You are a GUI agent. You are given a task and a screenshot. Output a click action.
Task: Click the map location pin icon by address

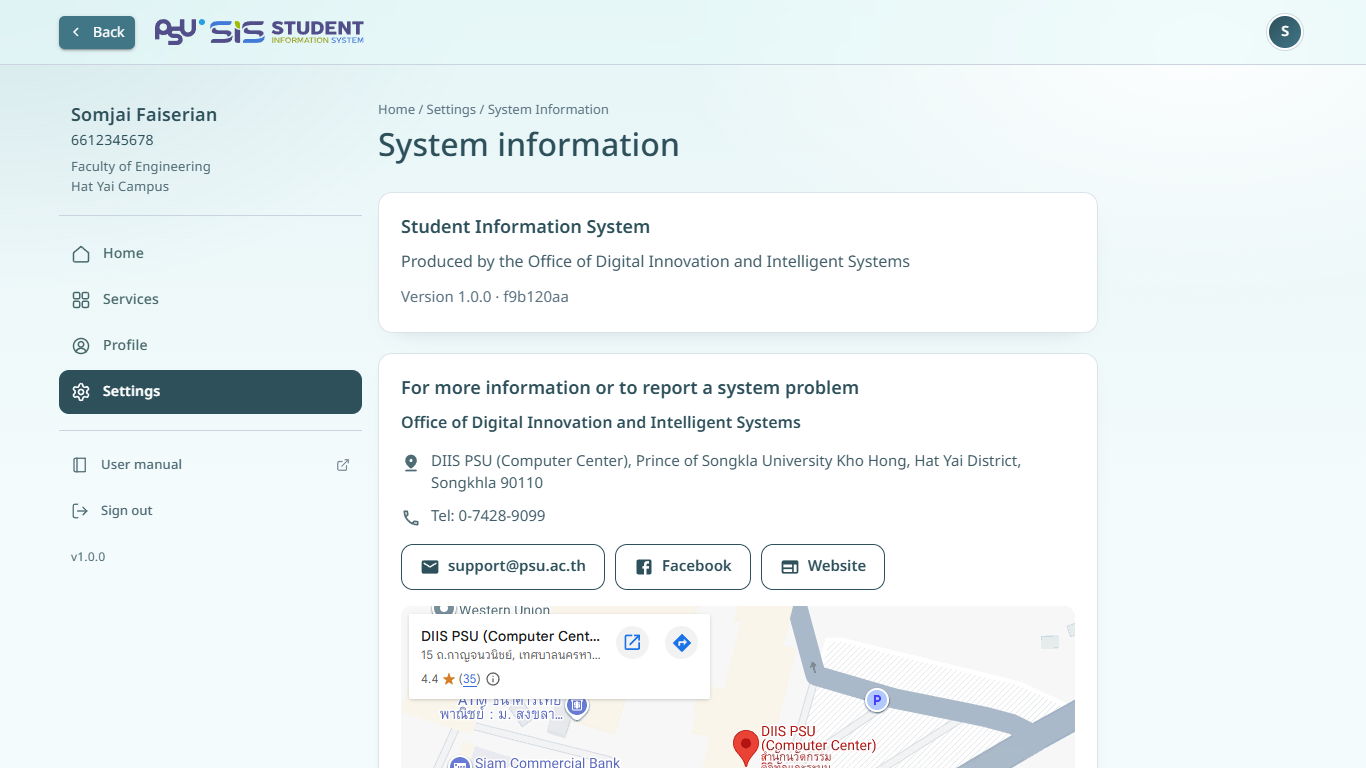[x=411, y=463]
